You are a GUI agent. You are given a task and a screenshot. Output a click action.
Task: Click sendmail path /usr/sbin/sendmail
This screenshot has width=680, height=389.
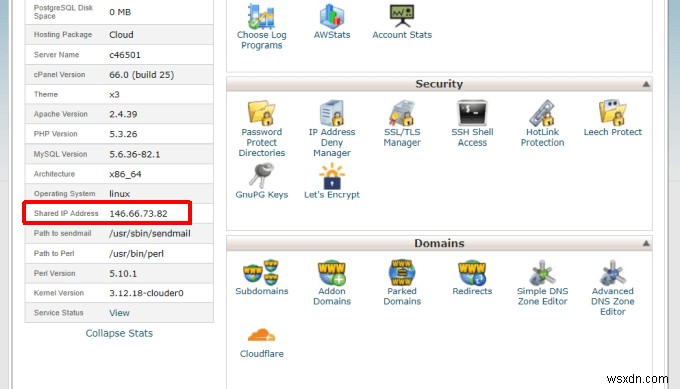150,233
